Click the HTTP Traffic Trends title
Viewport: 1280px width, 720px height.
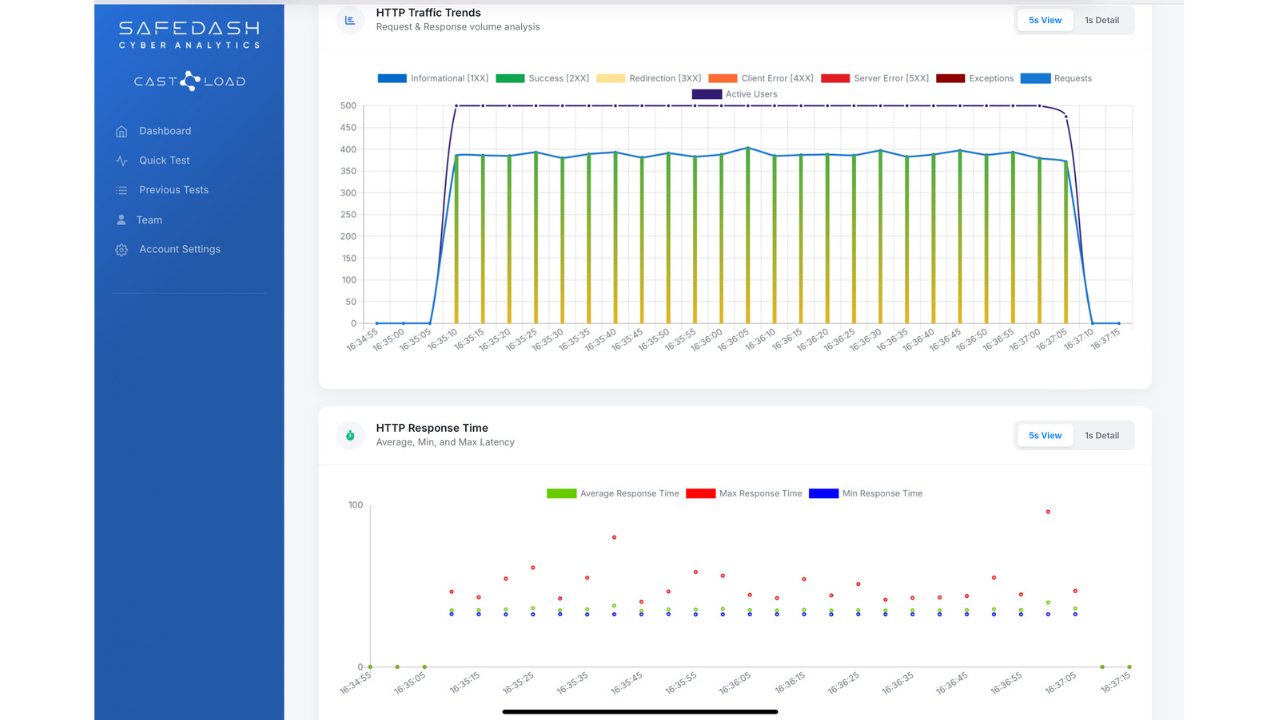pyautogui.click(x=428, y=13)
